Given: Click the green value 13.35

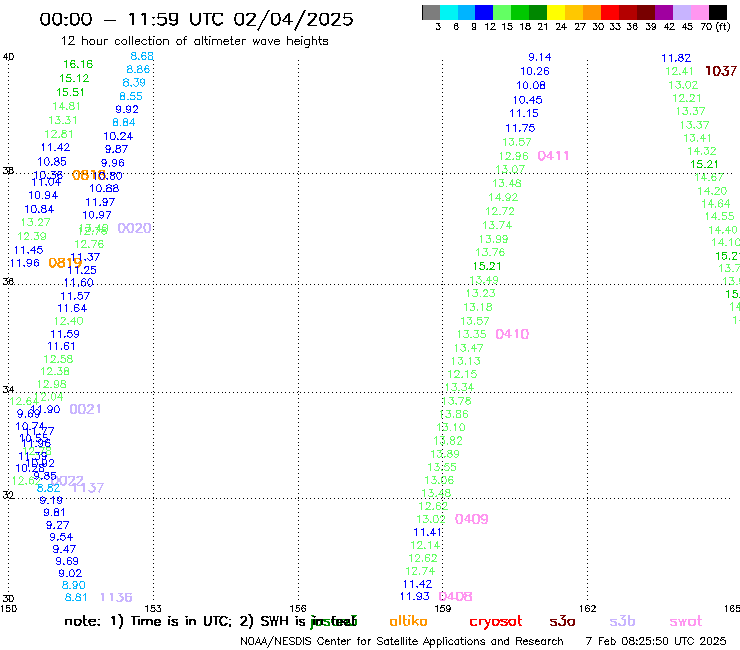Looking at the screenshot, I should pyautogui.click(x=471, y=334).
